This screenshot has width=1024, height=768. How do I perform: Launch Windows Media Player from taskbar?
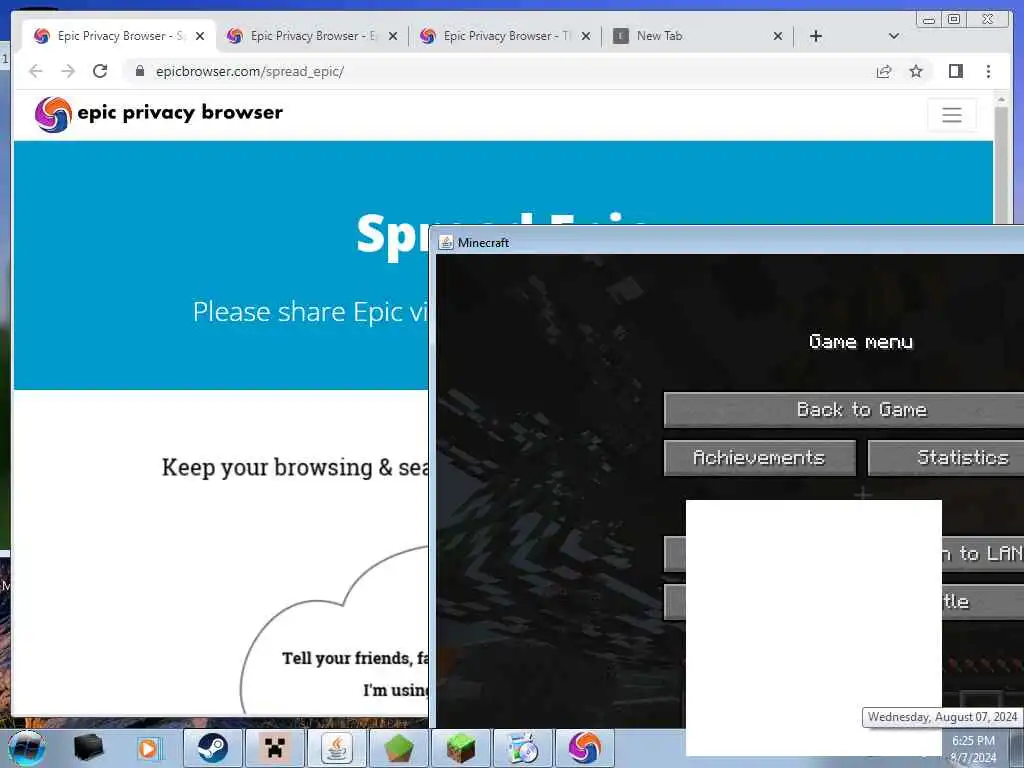point(148,748)
